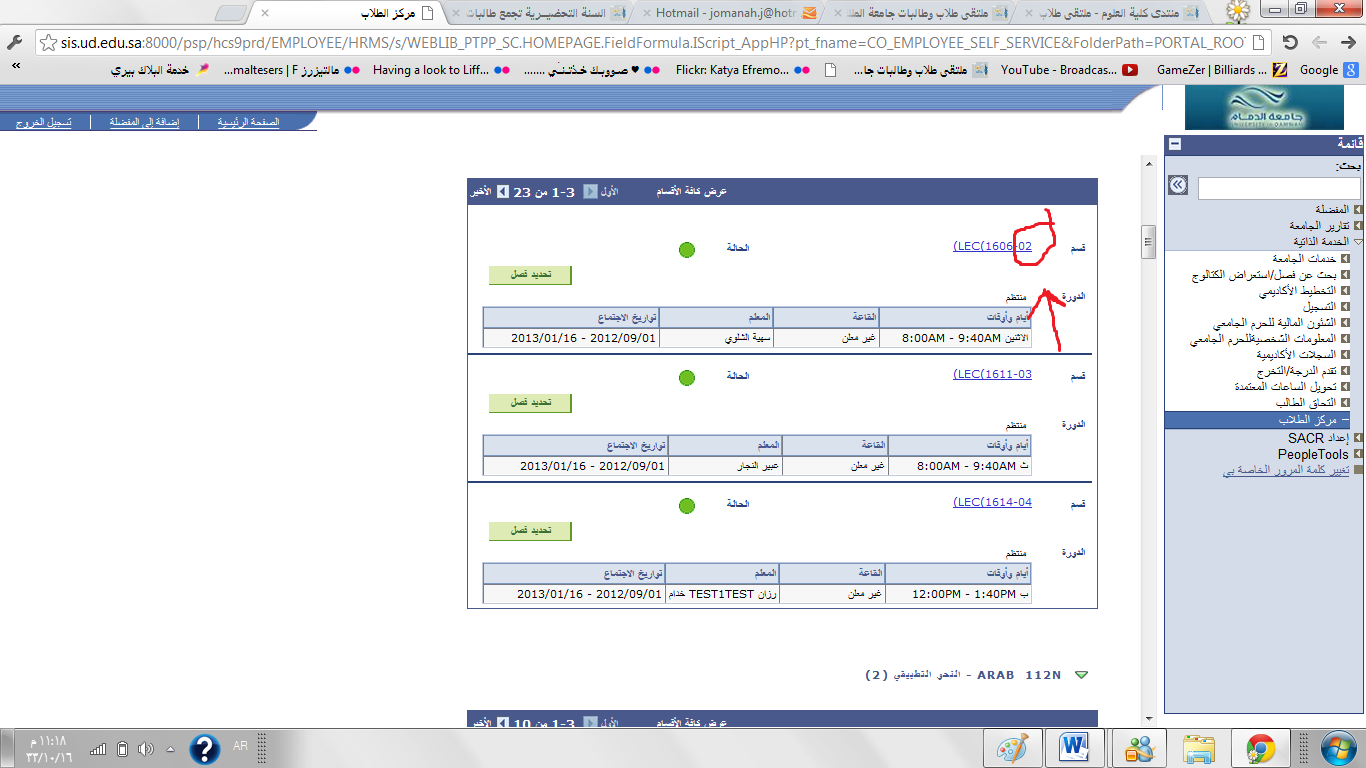
Task: Click in the menu search input field
Action: point(1279,188)
